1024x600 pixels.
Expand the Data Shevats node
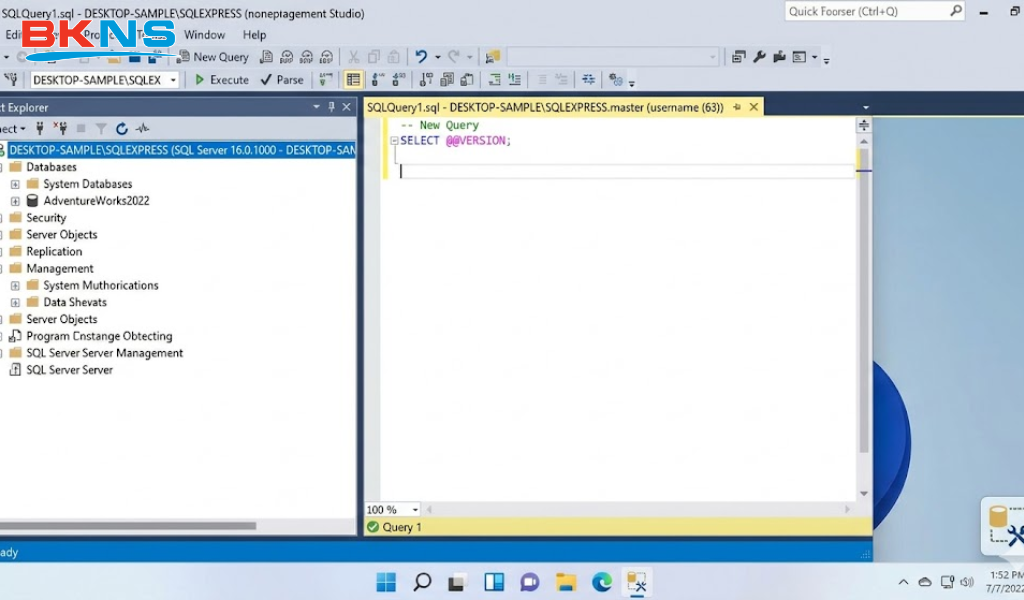tap(15, 302)
